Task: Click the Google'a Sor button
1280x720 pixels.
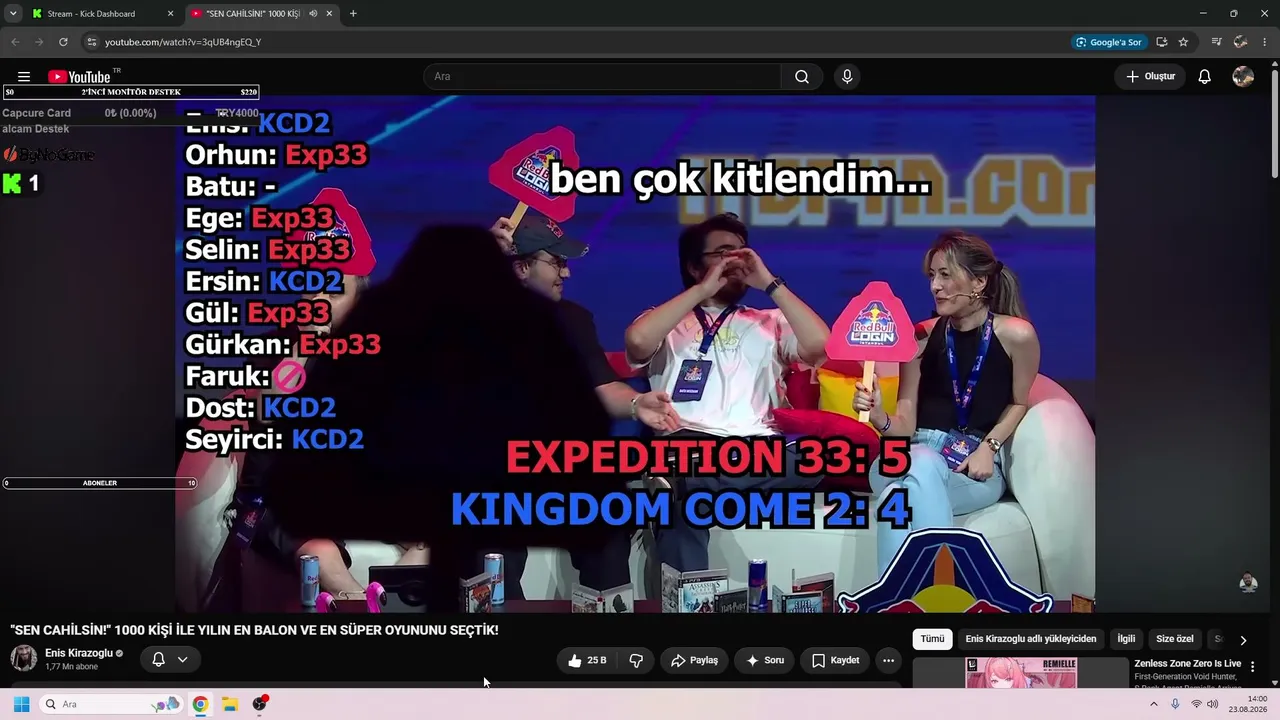Action: [x=1108, y=42]
